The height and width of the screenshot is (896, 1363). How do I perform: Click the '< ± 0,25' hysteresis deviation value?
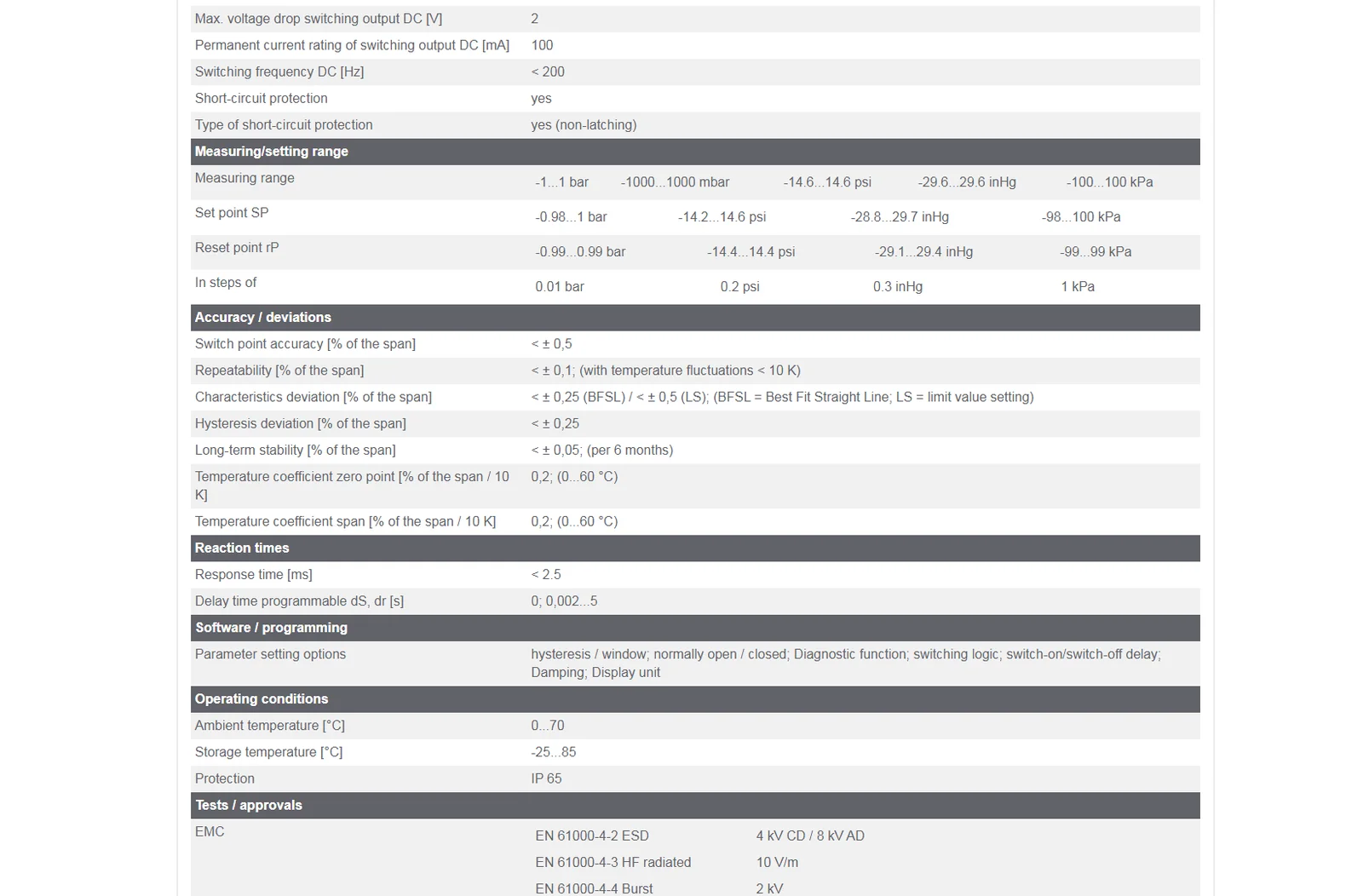click(x=555, y=423)
